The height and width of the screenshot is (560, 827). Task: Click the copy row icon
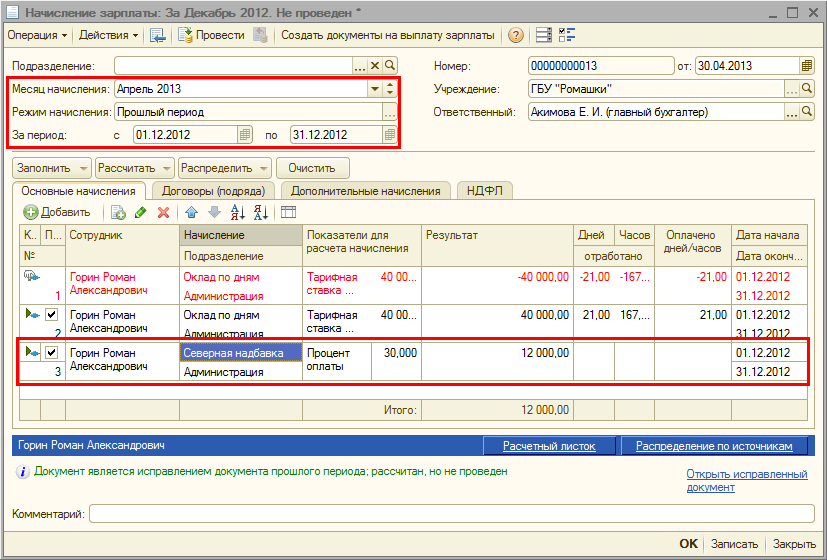(x=118, y=212)
